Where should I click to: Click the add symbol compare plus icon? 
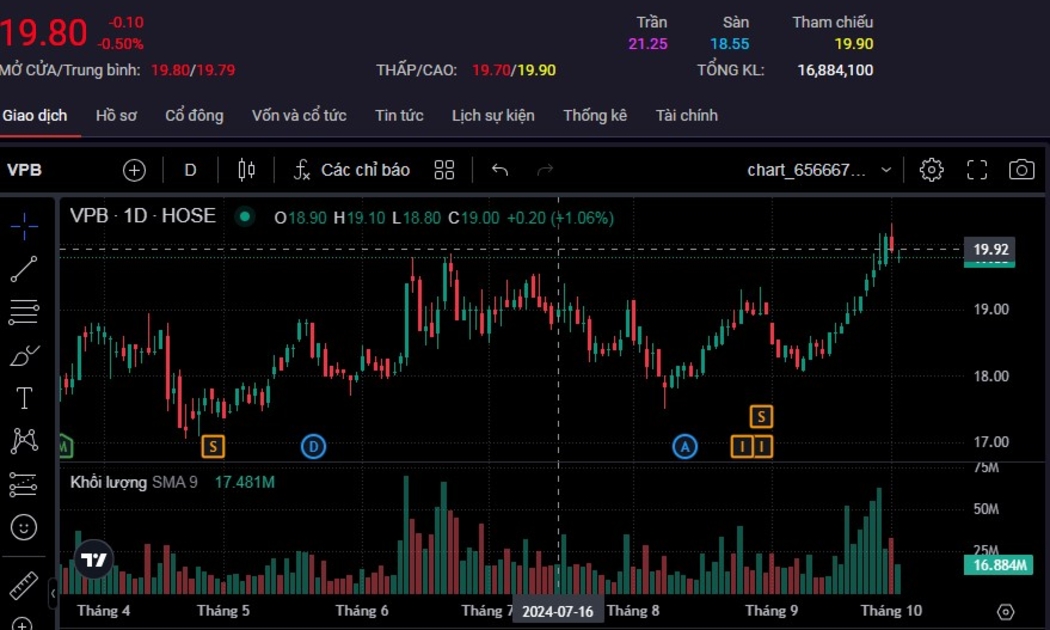click(x=134, y=170)
